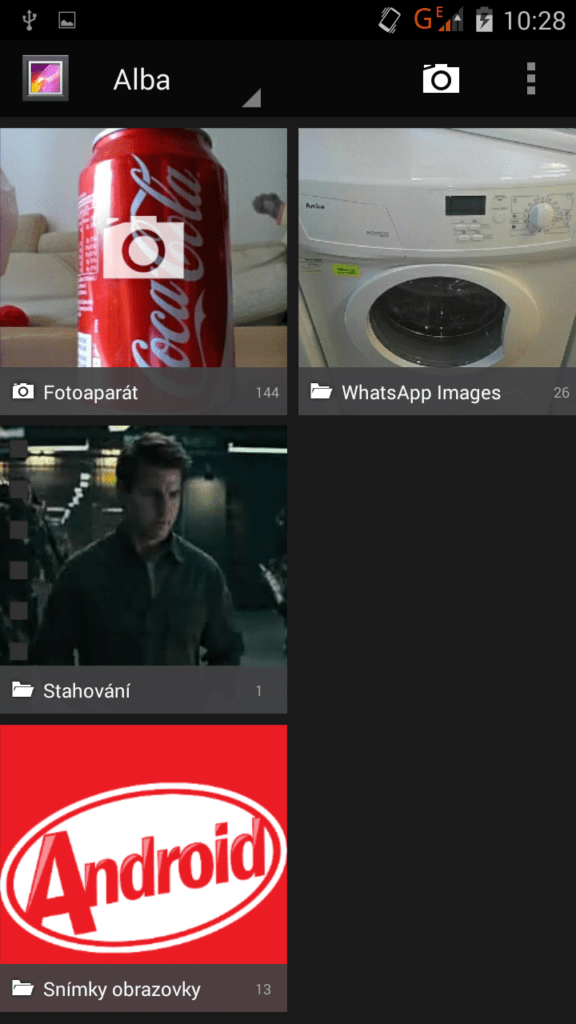
Task: Tap the Gallery app icon
Action: (x=45, y=78)
